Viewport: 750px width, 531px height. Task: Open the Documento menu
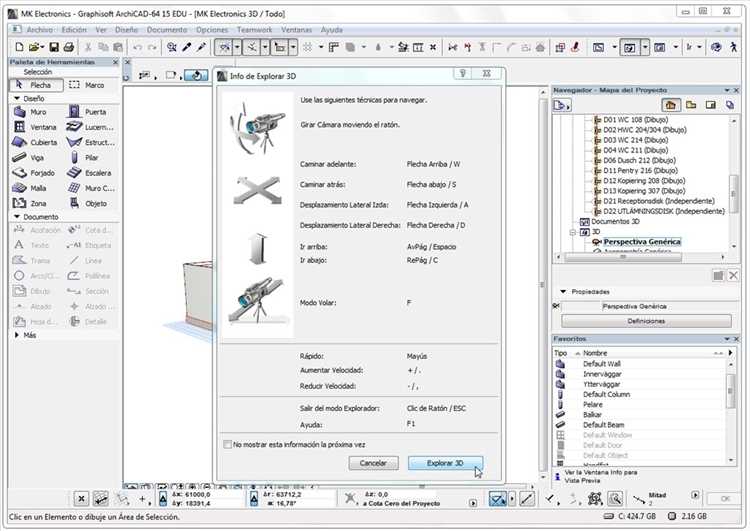tap(167, 30)
